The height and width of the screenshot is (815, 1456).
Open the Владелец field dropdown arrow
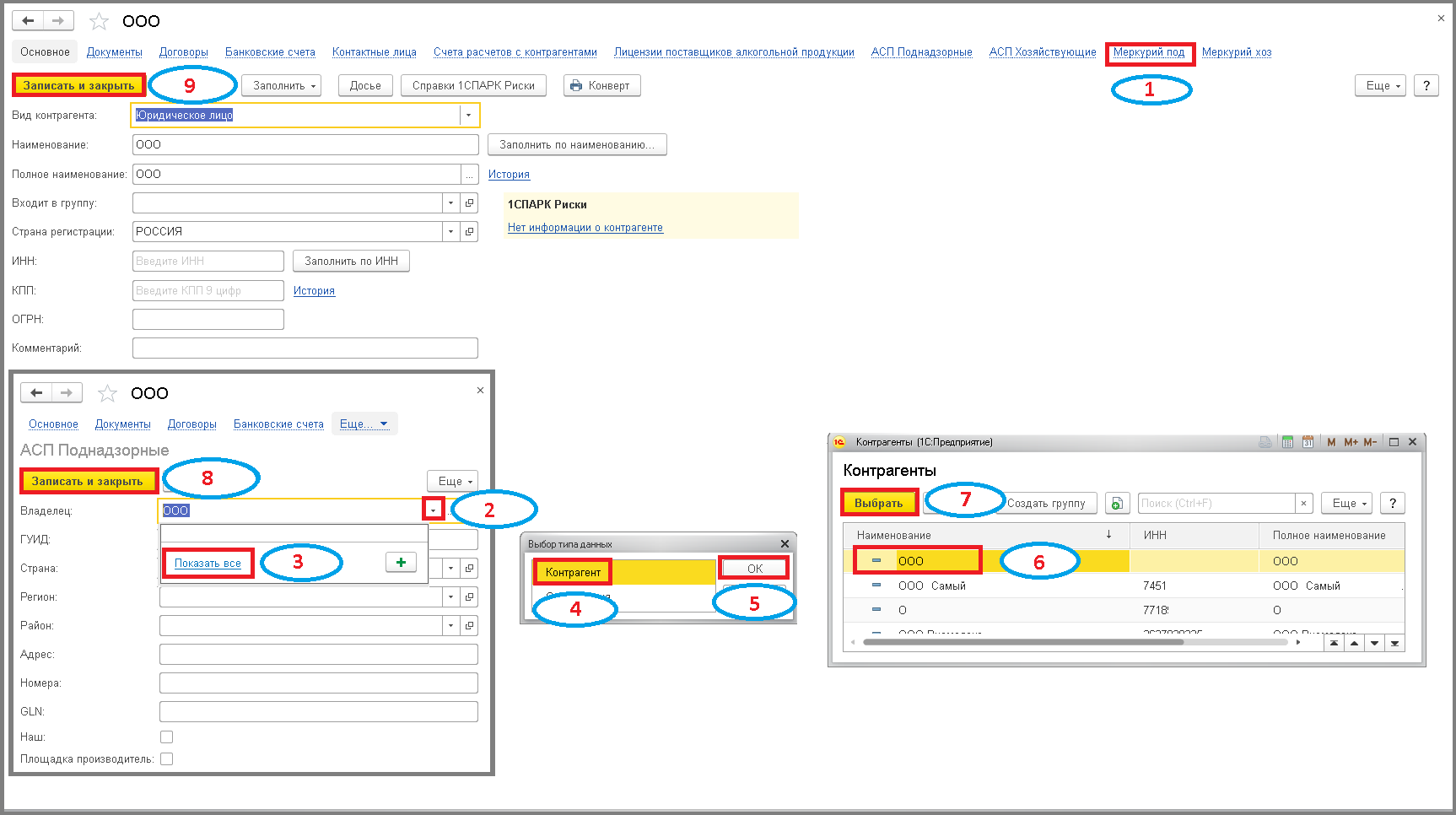(433, 510)
